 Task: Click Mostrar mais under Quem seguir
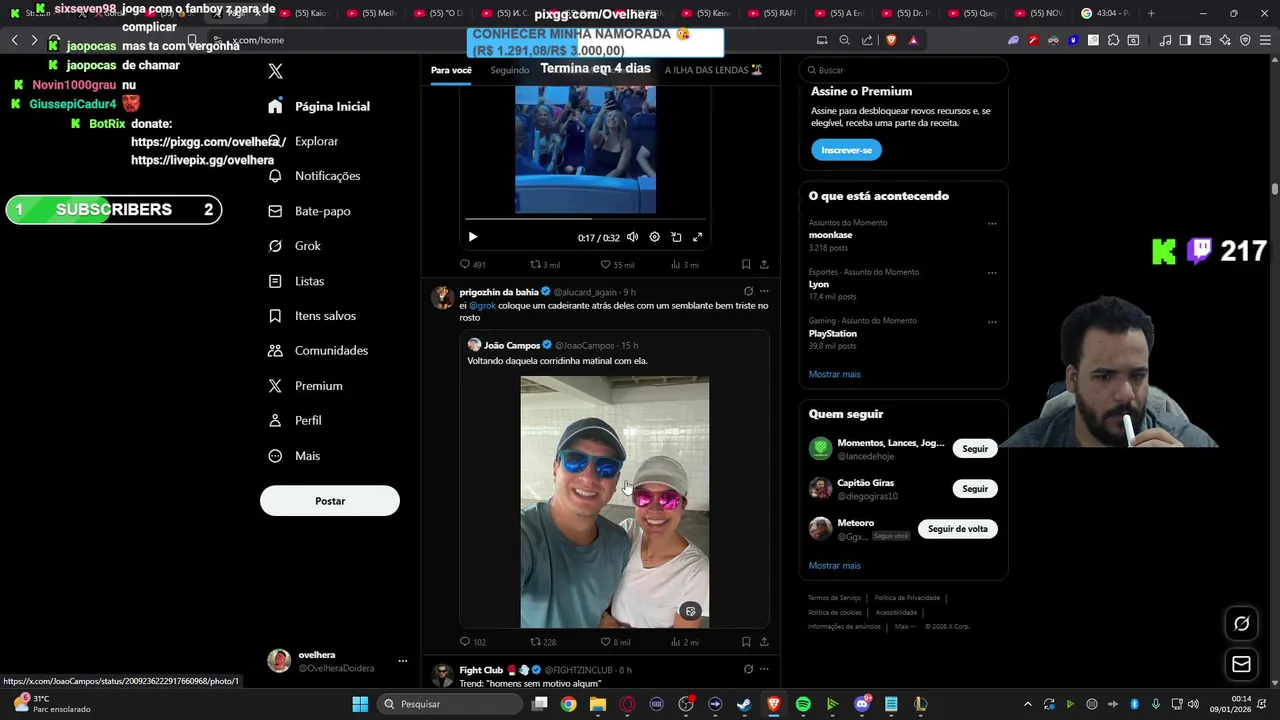pyautogui.click(x=835, y=566)
